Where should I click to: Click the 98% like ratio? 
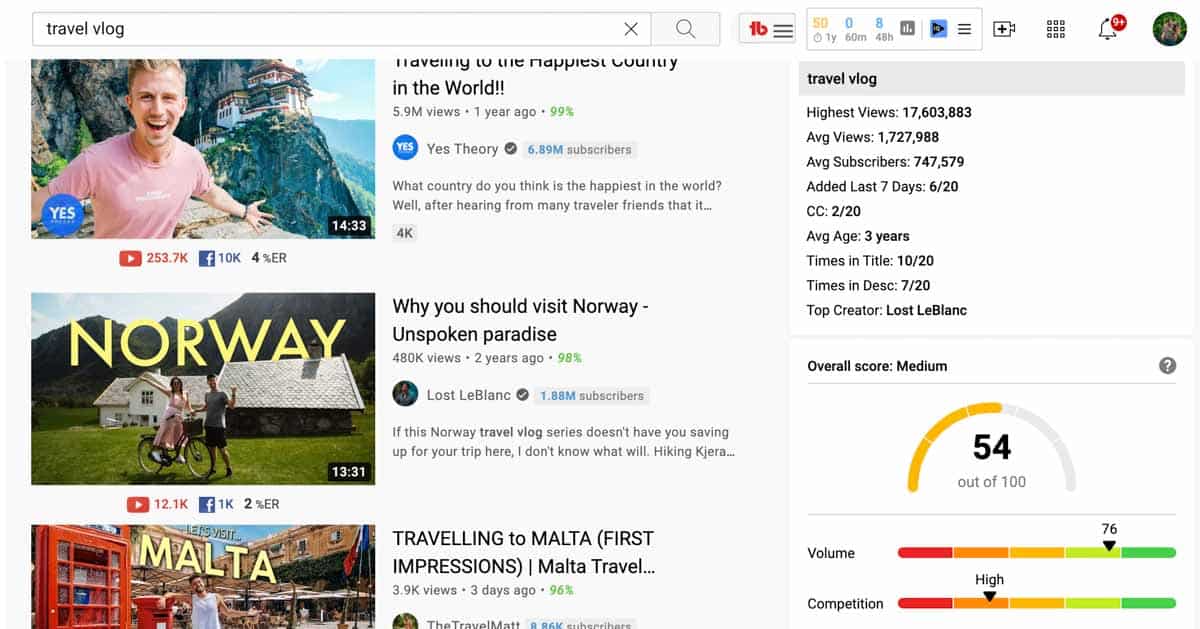click(x=570, y=358)
